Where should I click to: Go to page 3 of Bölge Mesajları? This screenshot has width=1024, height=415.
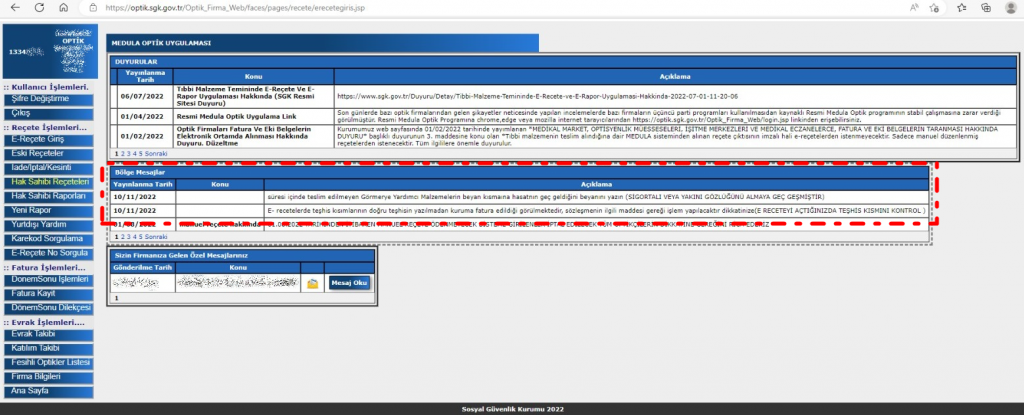pos(129,236)
